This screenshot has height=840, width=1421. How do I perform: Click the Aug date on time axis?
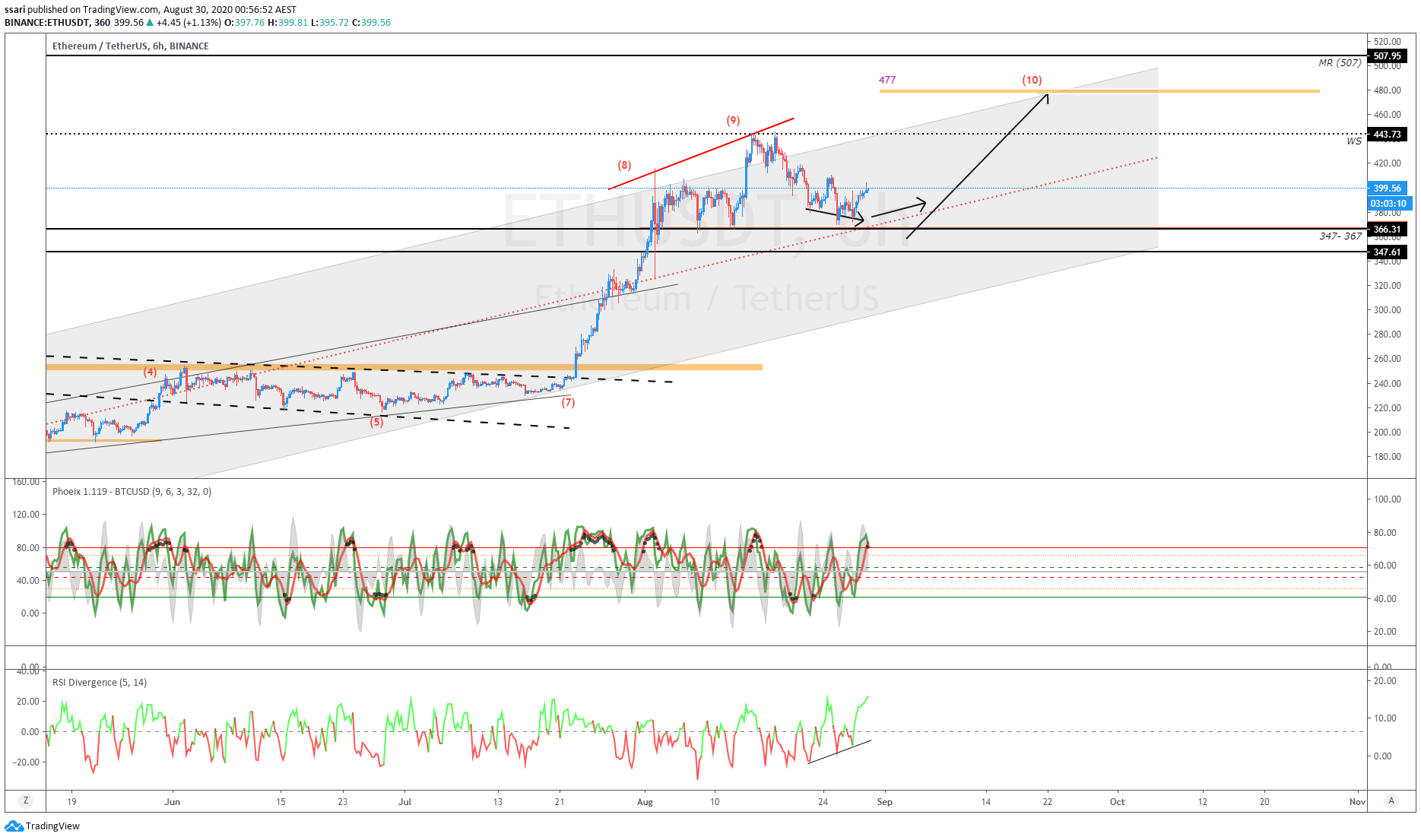click(645, 801)
